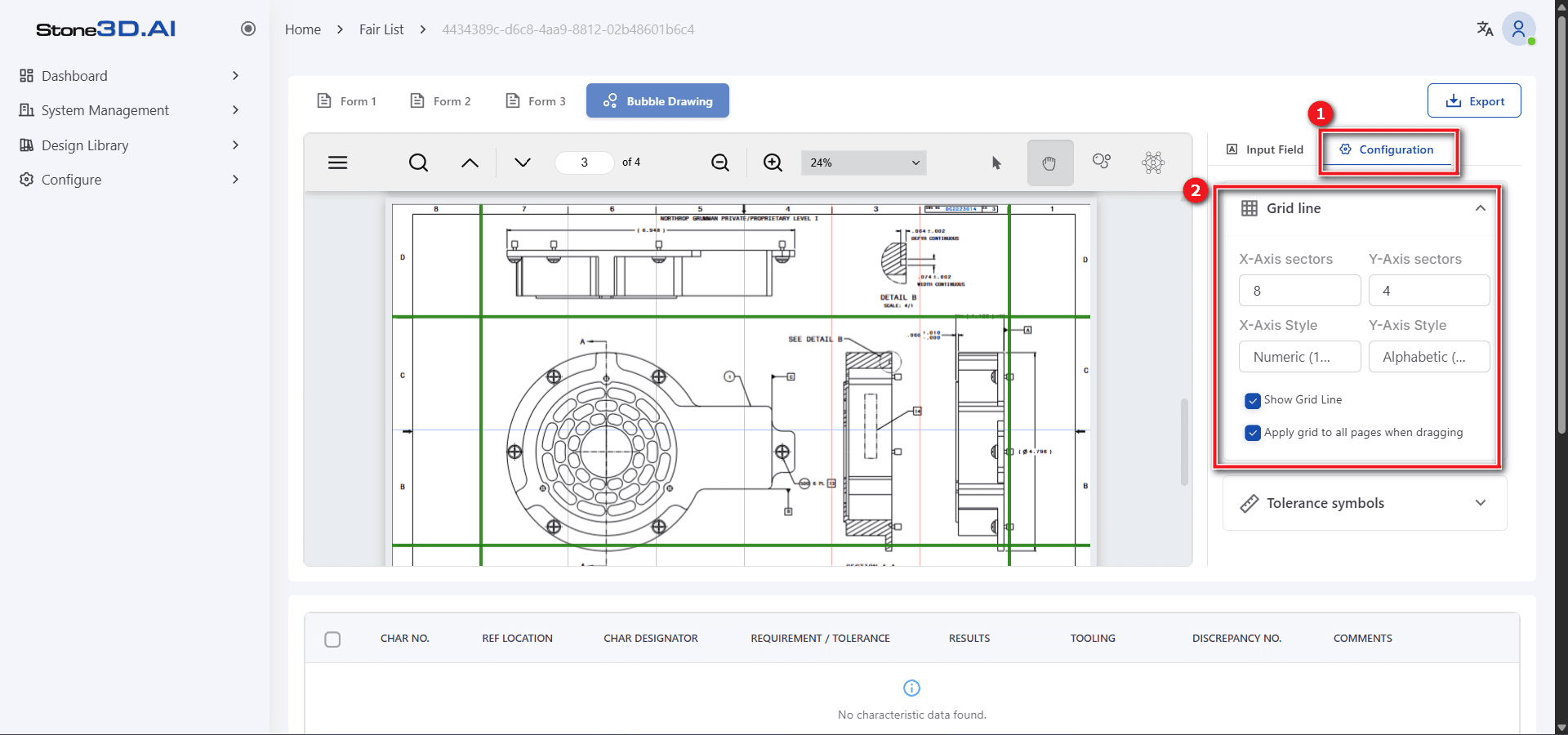Click the X-Axis sectors field
This screenshot has width=1568, height=735.
(1300, 291)
